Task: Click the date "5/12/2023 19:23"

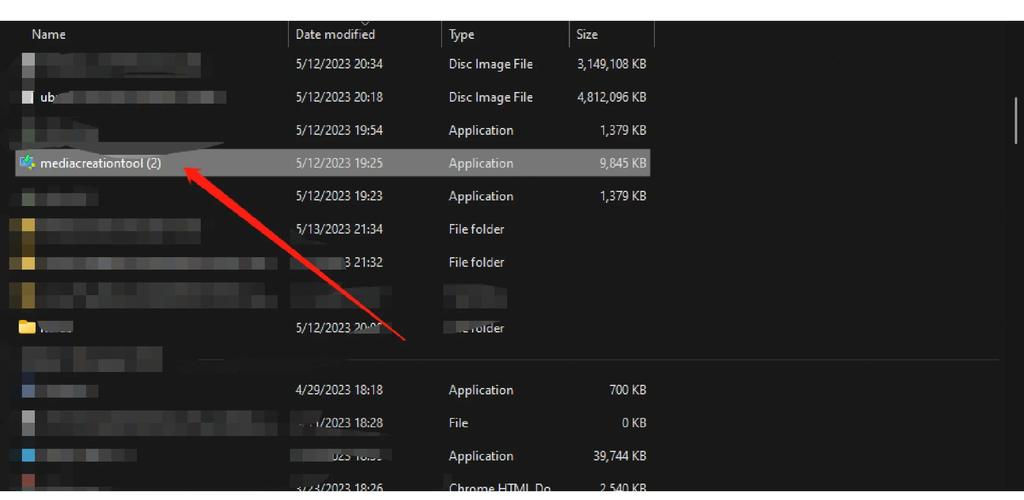Action: click(339, 196)
